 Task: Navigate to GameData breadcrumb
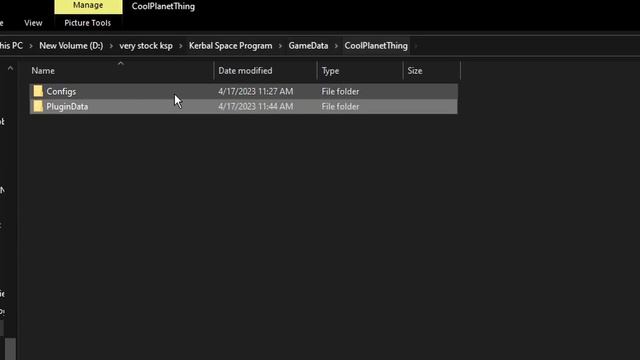pos(308,46)
